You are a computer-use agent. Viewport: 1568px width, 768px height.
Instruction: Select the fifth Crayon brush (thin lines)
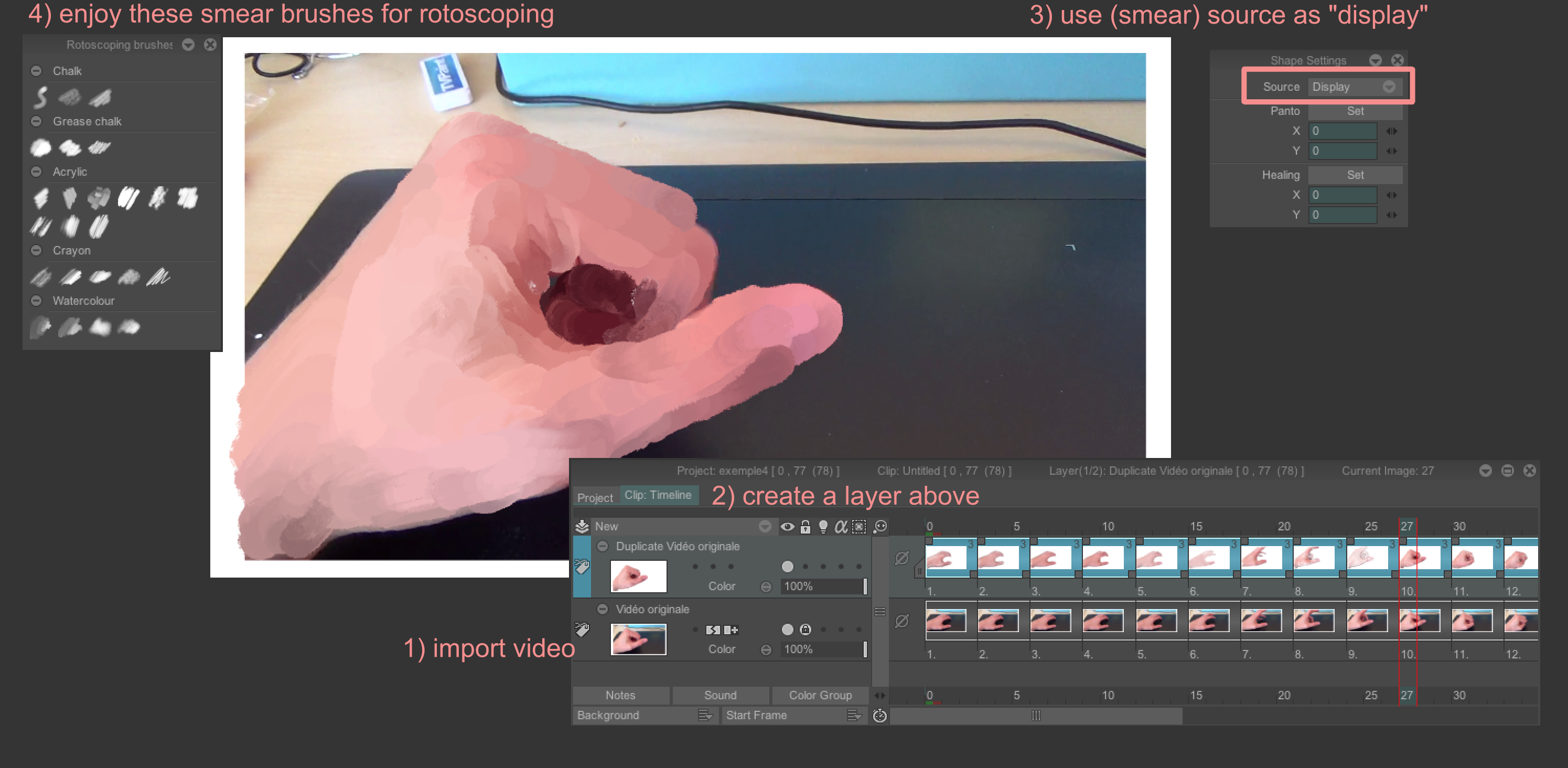point(158,277)
